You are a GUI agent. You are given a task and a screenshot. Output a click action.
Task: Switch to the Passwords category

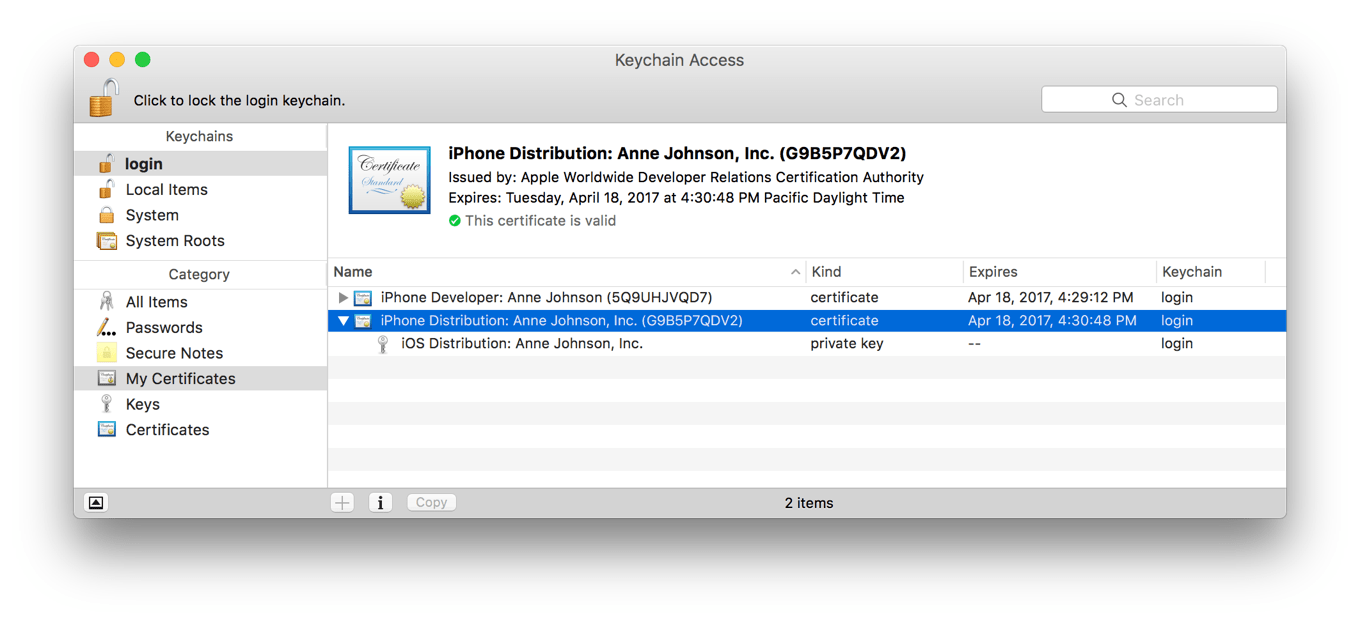(x=164, y=328)
